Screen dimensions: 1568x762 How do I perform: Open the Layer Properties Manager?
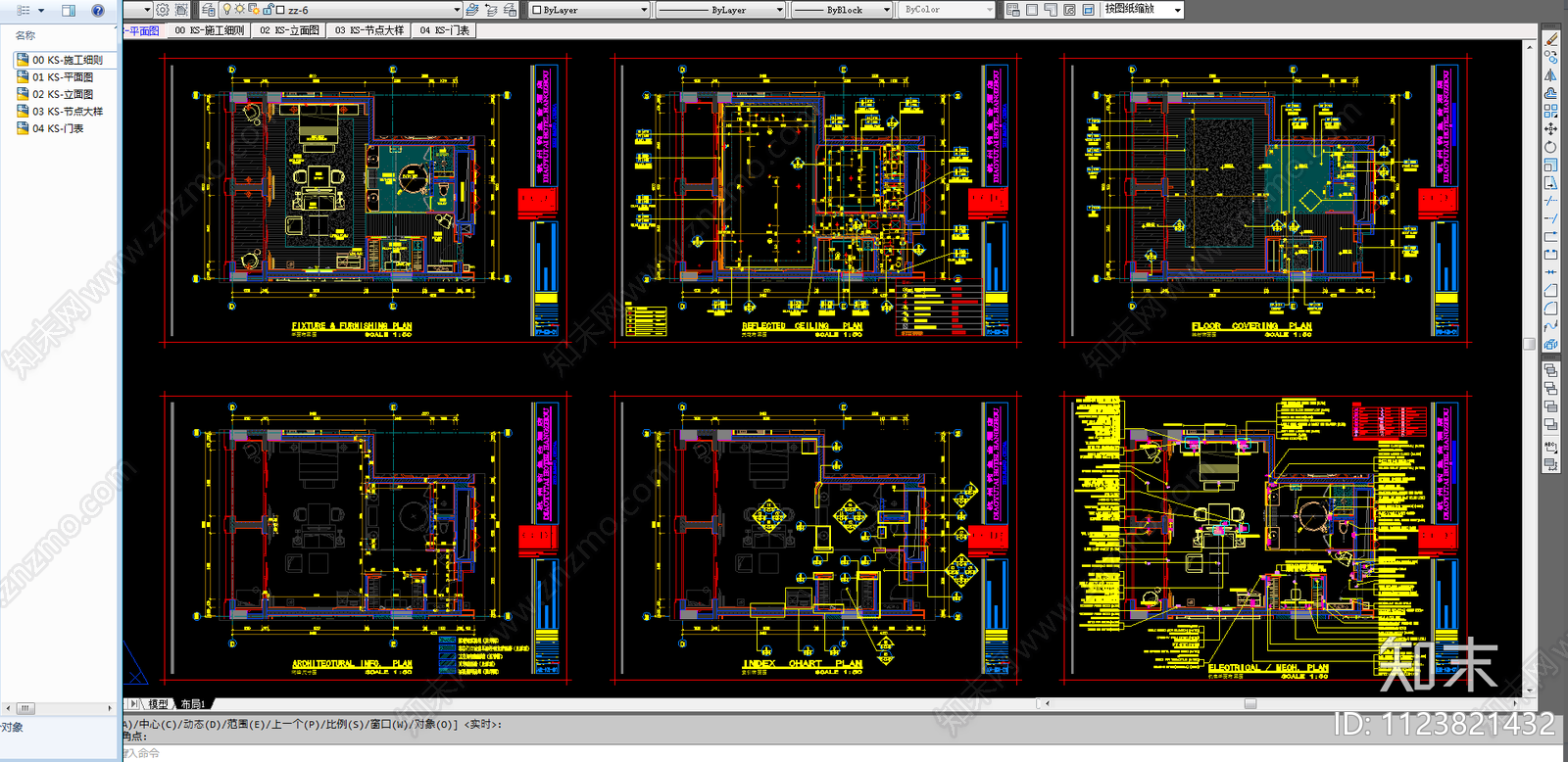(x=209, y=10)
